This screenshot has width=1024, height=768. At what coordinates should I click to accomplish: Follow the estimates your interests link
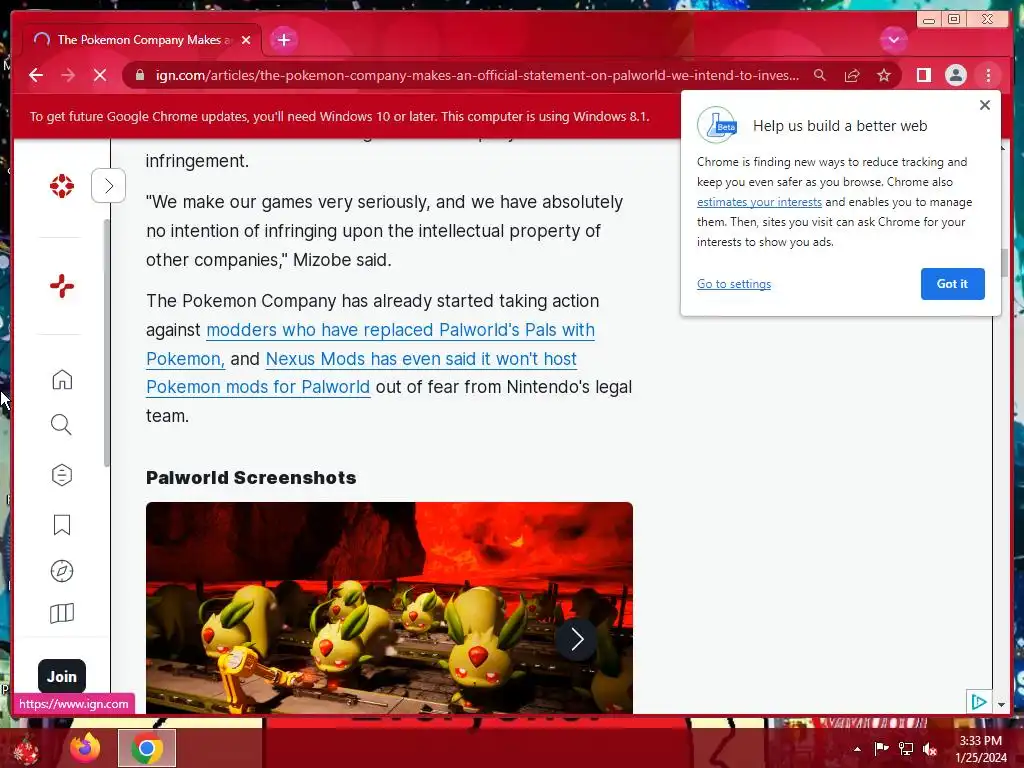[759, 202]
